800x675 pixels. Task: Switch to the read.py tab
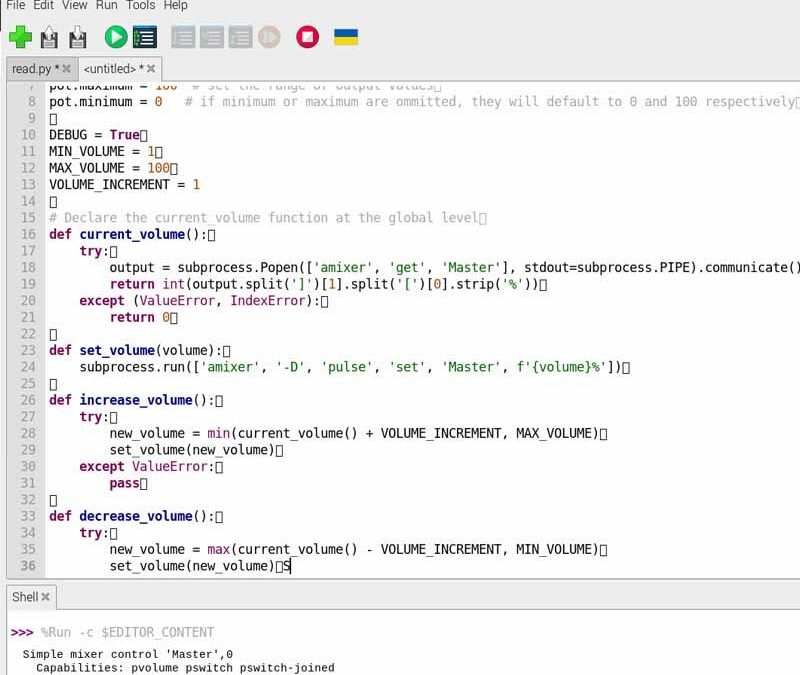[x=35, y=68]
